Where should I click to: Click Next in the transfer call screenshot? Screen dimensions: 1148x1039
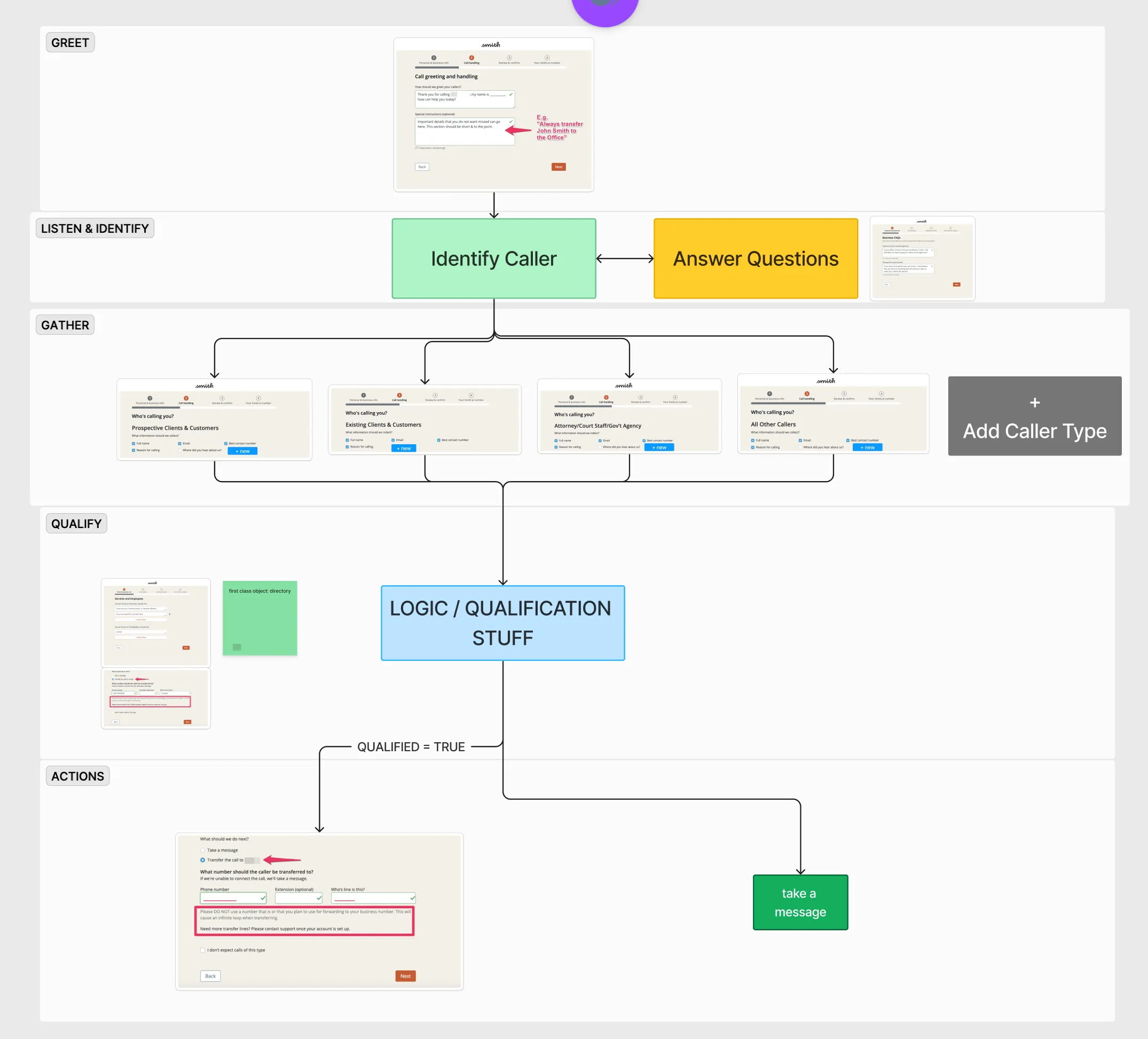[405, 976]
